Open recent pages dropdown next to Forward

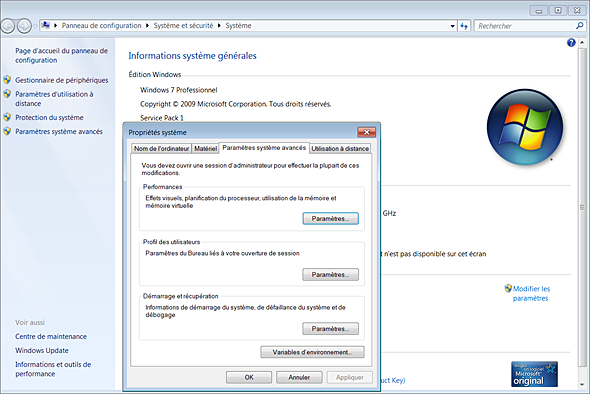(x=35, y=26)
